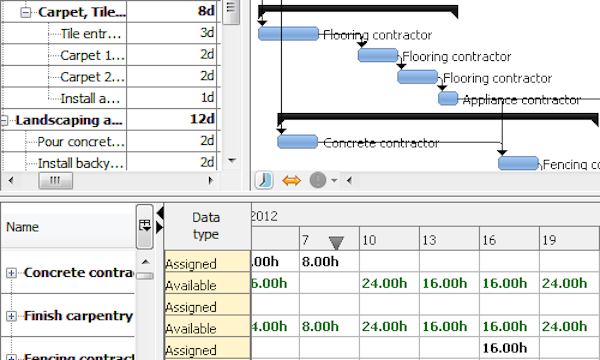Click the Name column header
This screenshot has height=360, width=600.
68,227
